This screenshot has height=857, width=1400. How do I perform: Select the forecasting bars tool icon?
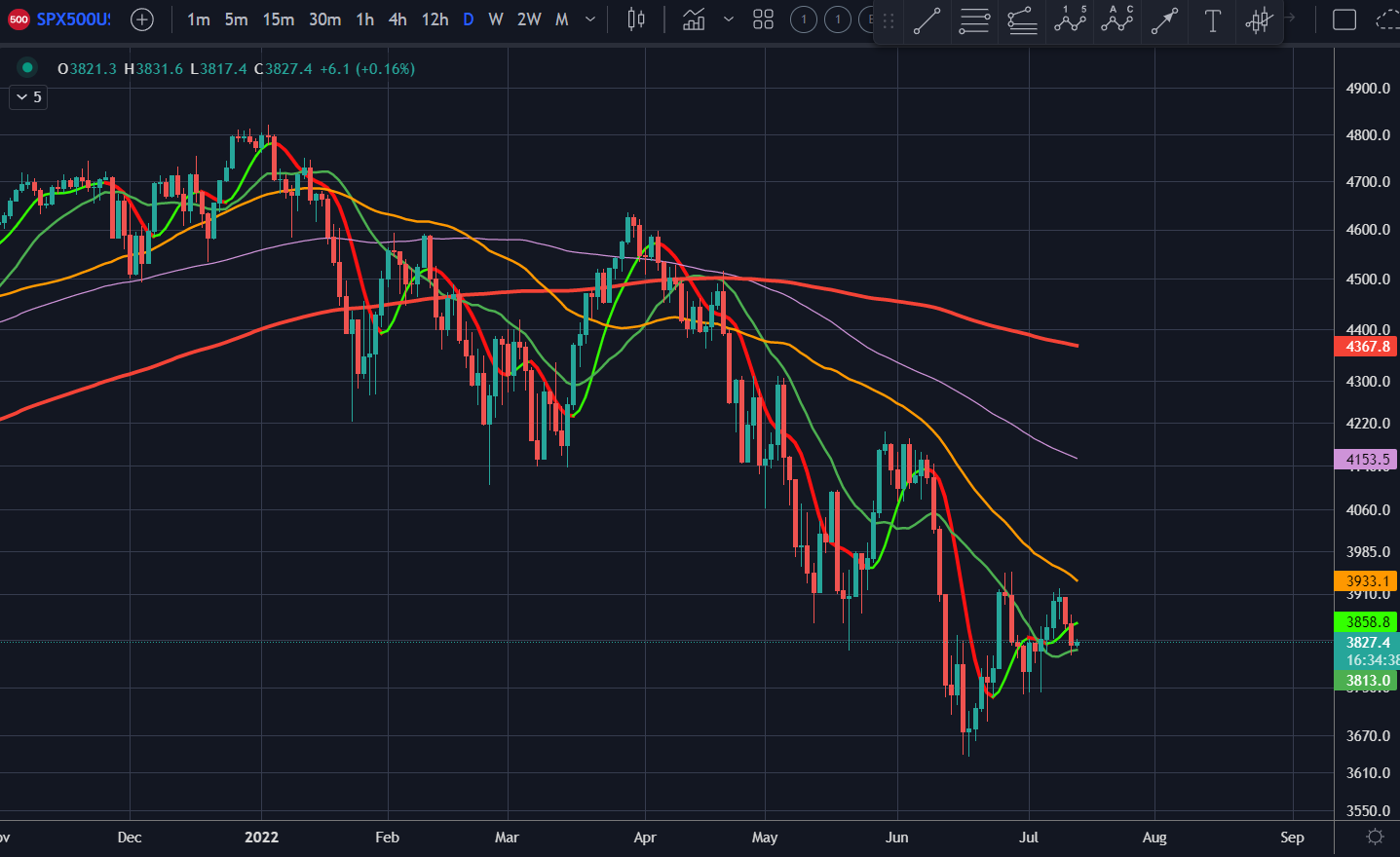pos(1259,19)
